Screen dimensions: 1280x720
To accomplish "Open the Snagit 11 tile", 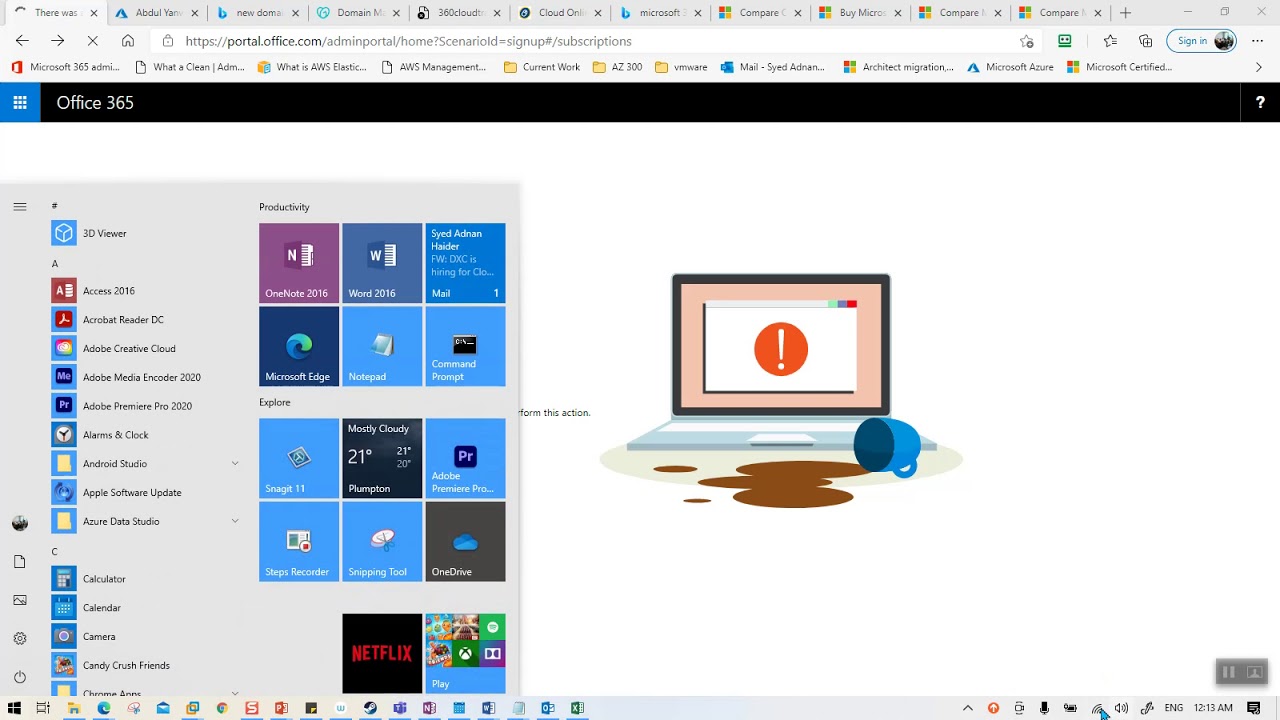I will pos(299,458).
